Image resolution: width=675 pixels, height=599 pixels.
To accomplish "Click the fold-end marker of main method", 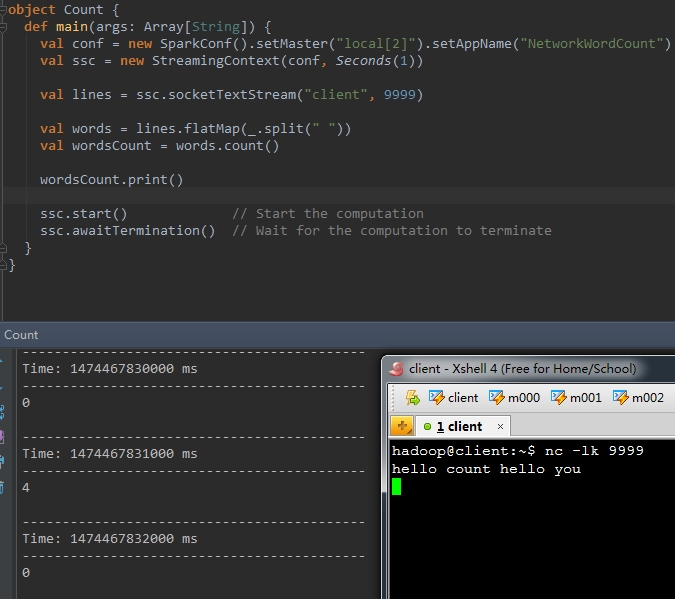I will click(3, 248).
